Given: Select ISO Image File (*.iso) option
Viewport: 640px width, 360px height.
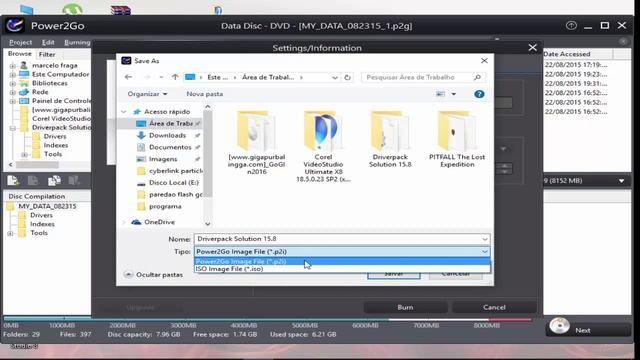Looking at the screenshot, I should (342, 269).
